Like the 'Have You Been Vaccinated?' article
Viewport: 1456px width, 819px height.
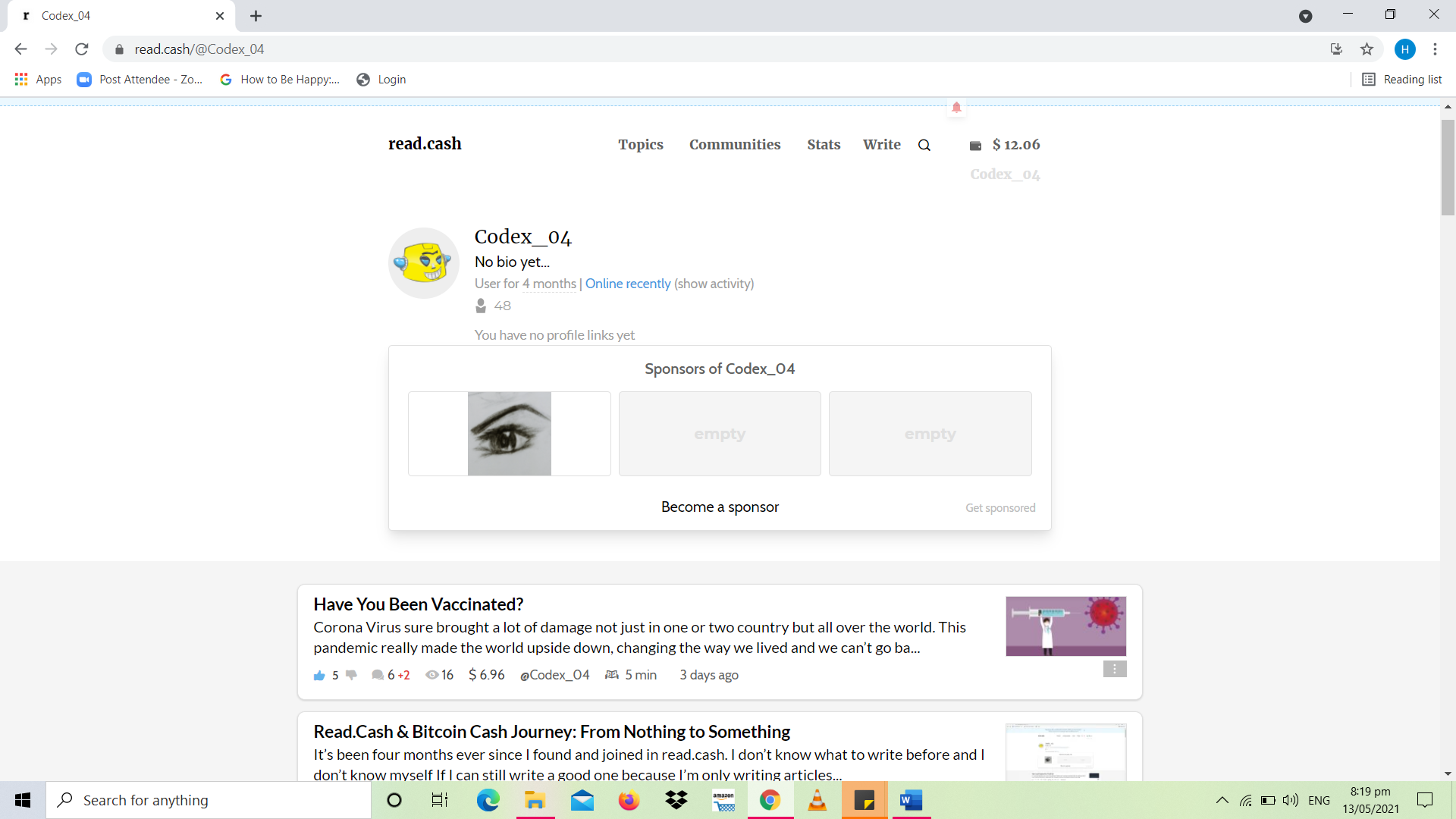319,675
